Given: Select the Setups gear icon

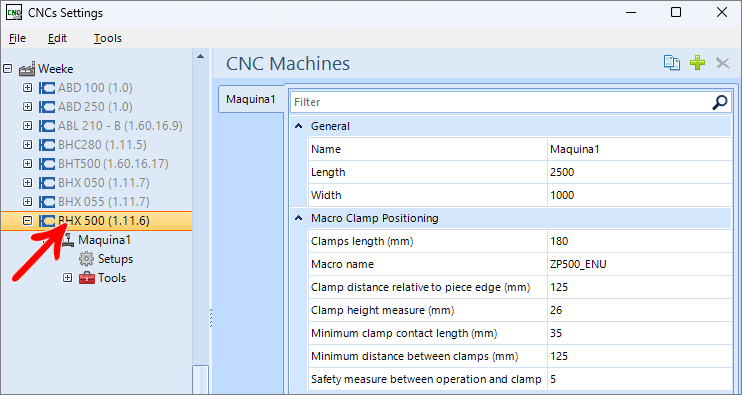Looking at the screenshot, I should tap(86, 259).
